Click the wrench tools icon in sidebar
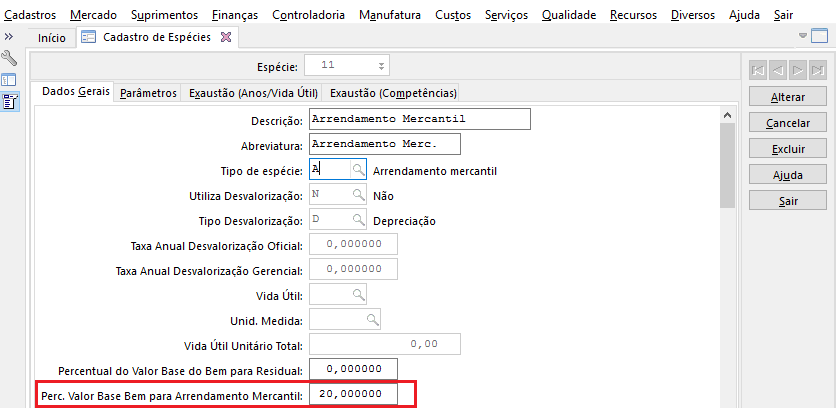Image resolution: width=836 pixels, height=408 pixels. tap(10, 58)
